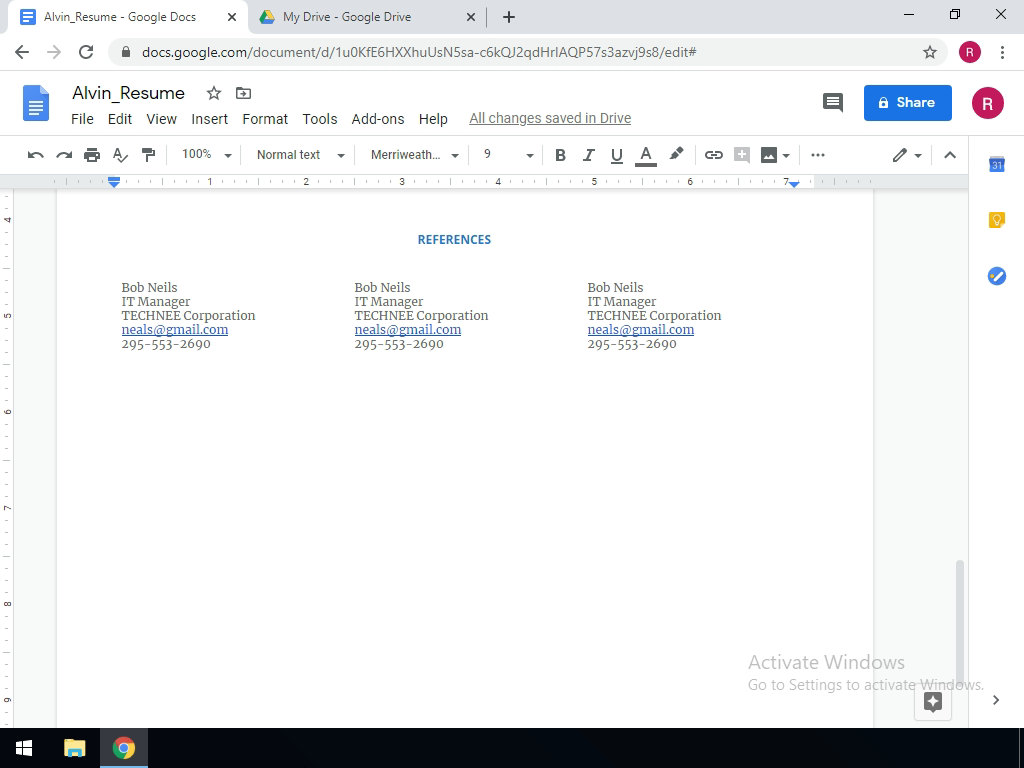Switch to My Drive browser tab
Image resolution: width=1024 pixels, height=768 pixels.
[366, 17]
